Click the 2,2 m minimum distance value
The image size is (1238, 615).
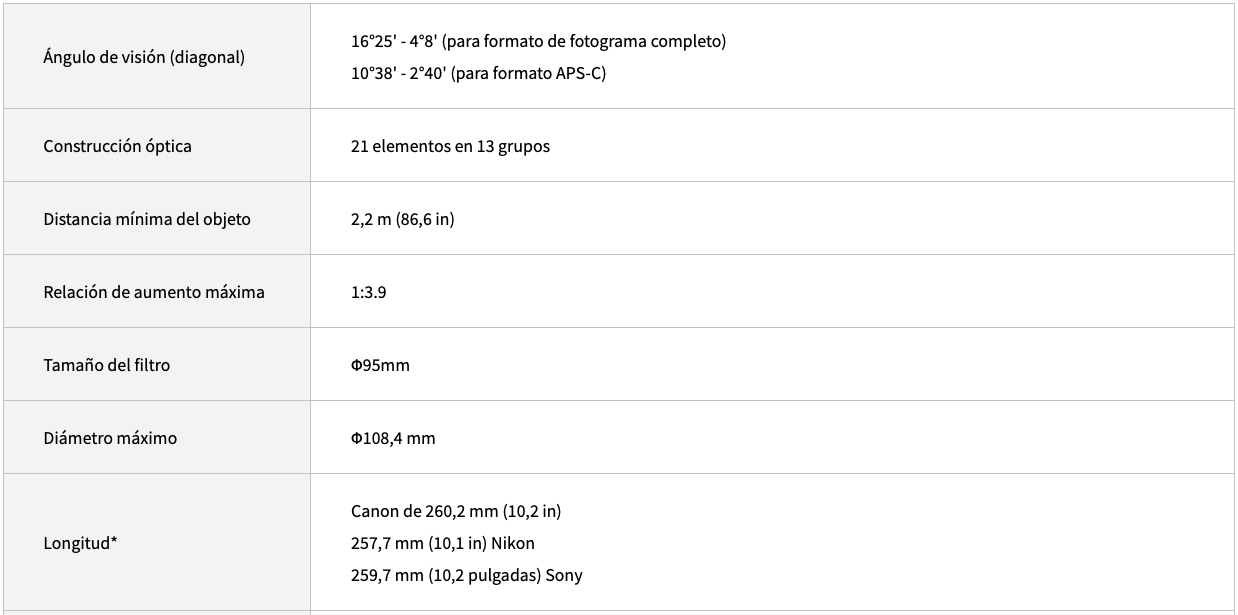click(371, 219)
